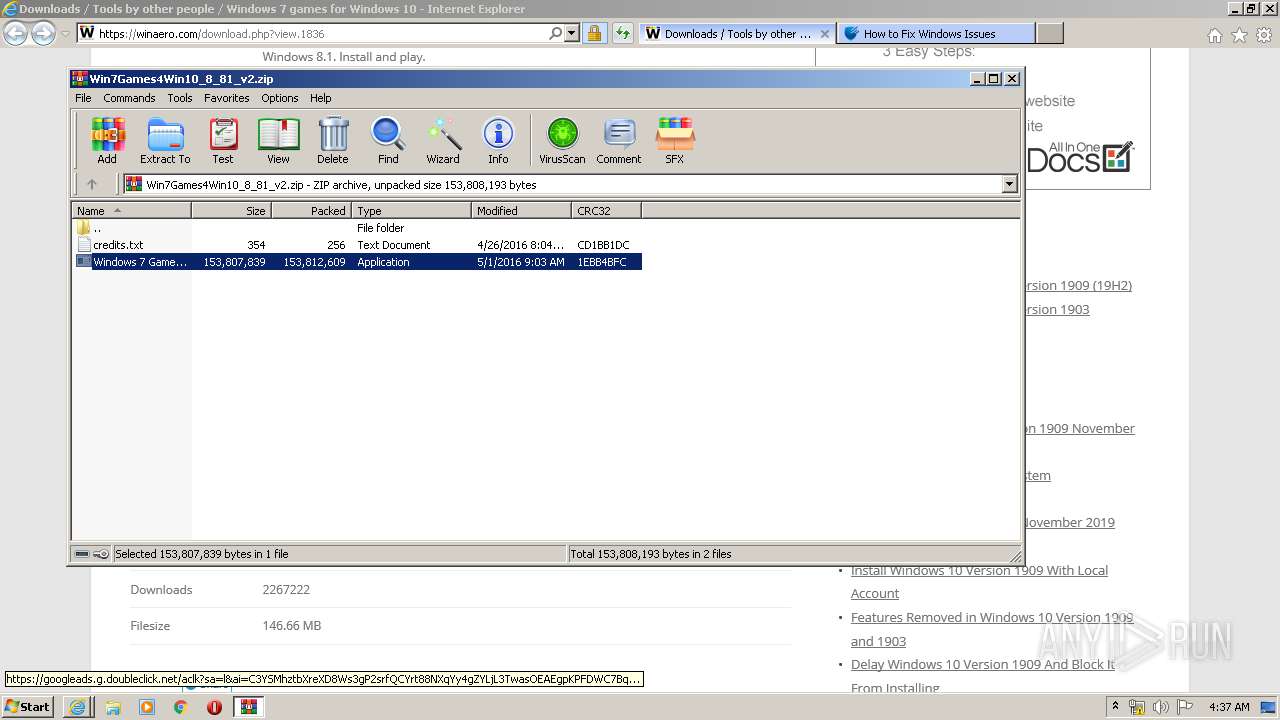Open Chrome from the taskbar
Screen dimensions: 1280x720
coord(181,707)
